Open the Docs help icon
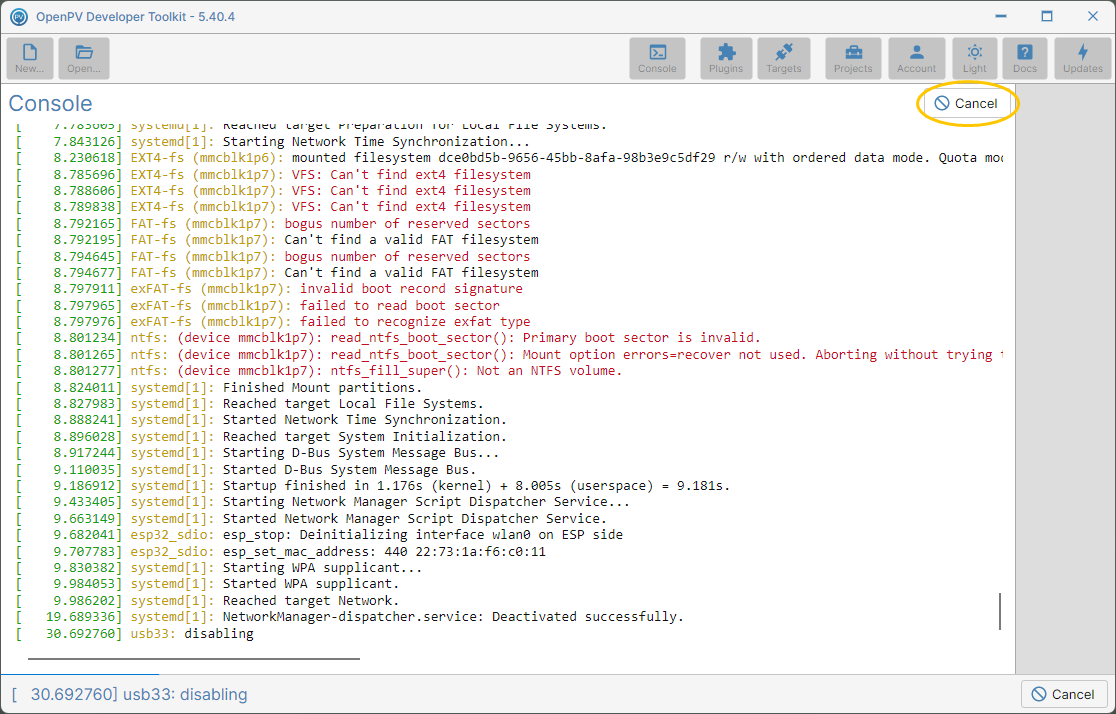1116x714 pixels. [1025, 58]
